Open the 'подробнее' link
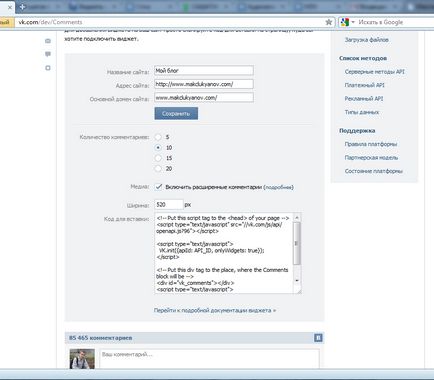Viewport: 434px width, 380px height. tap(278, 187)
